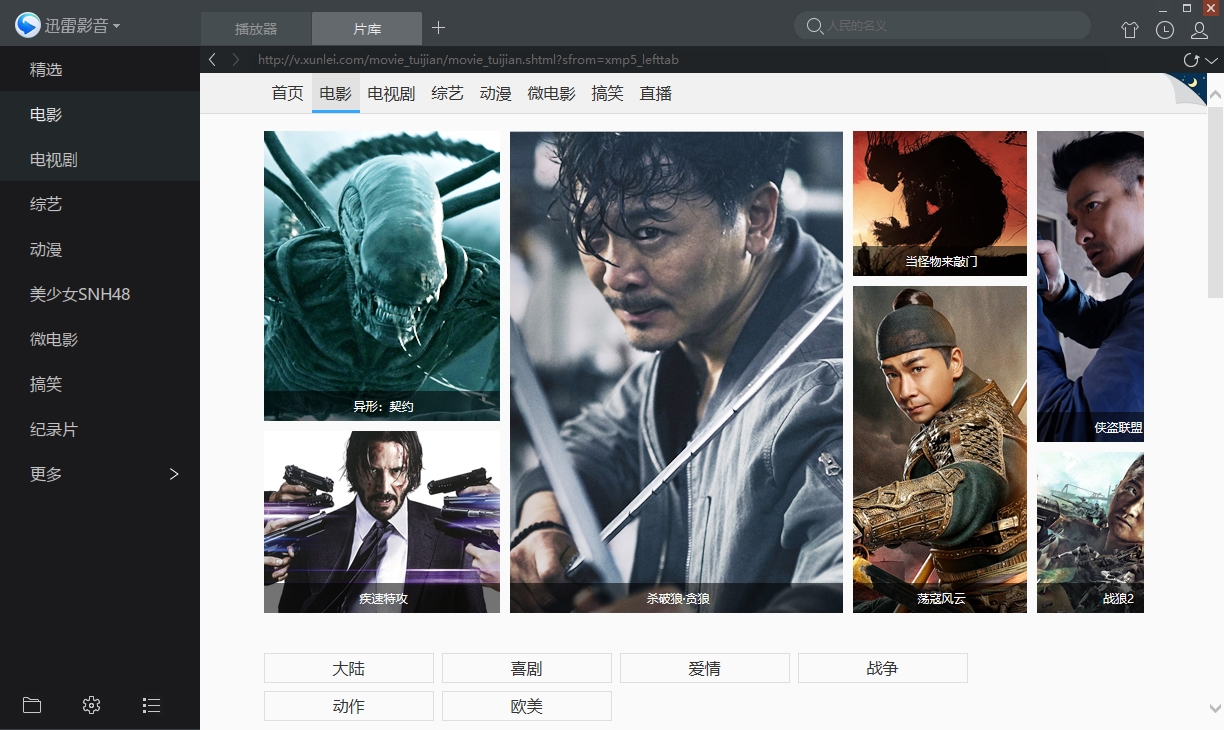This screenshot has width=1224, height=730.
Task: Click the scrollbar down arrow
Action: (x=1215, y=708)
